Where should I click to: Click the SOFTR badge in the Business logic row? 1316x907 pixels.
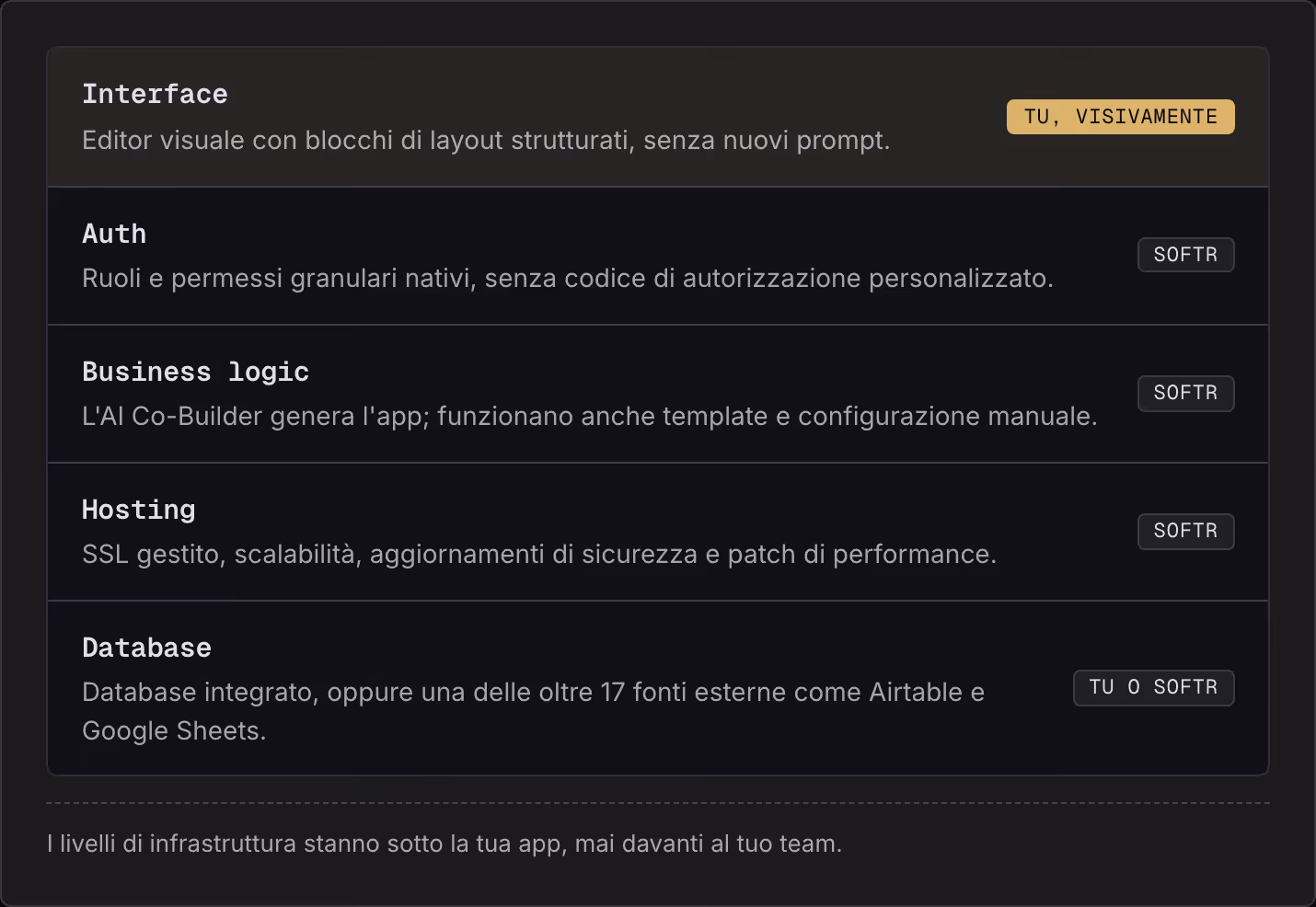pos(1185,393)
